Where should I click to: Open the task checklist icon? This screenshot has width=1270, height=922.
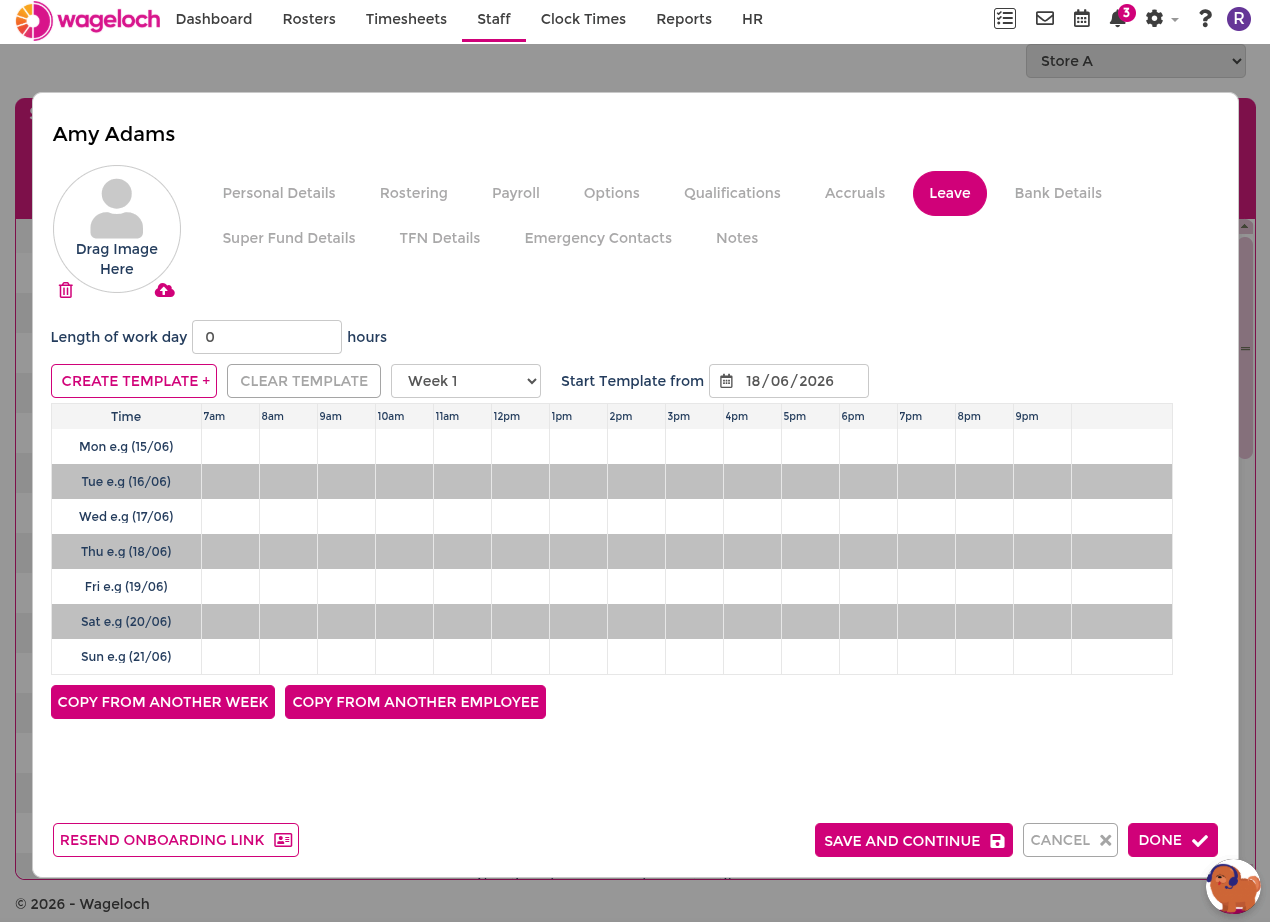tap(1005, 18)
